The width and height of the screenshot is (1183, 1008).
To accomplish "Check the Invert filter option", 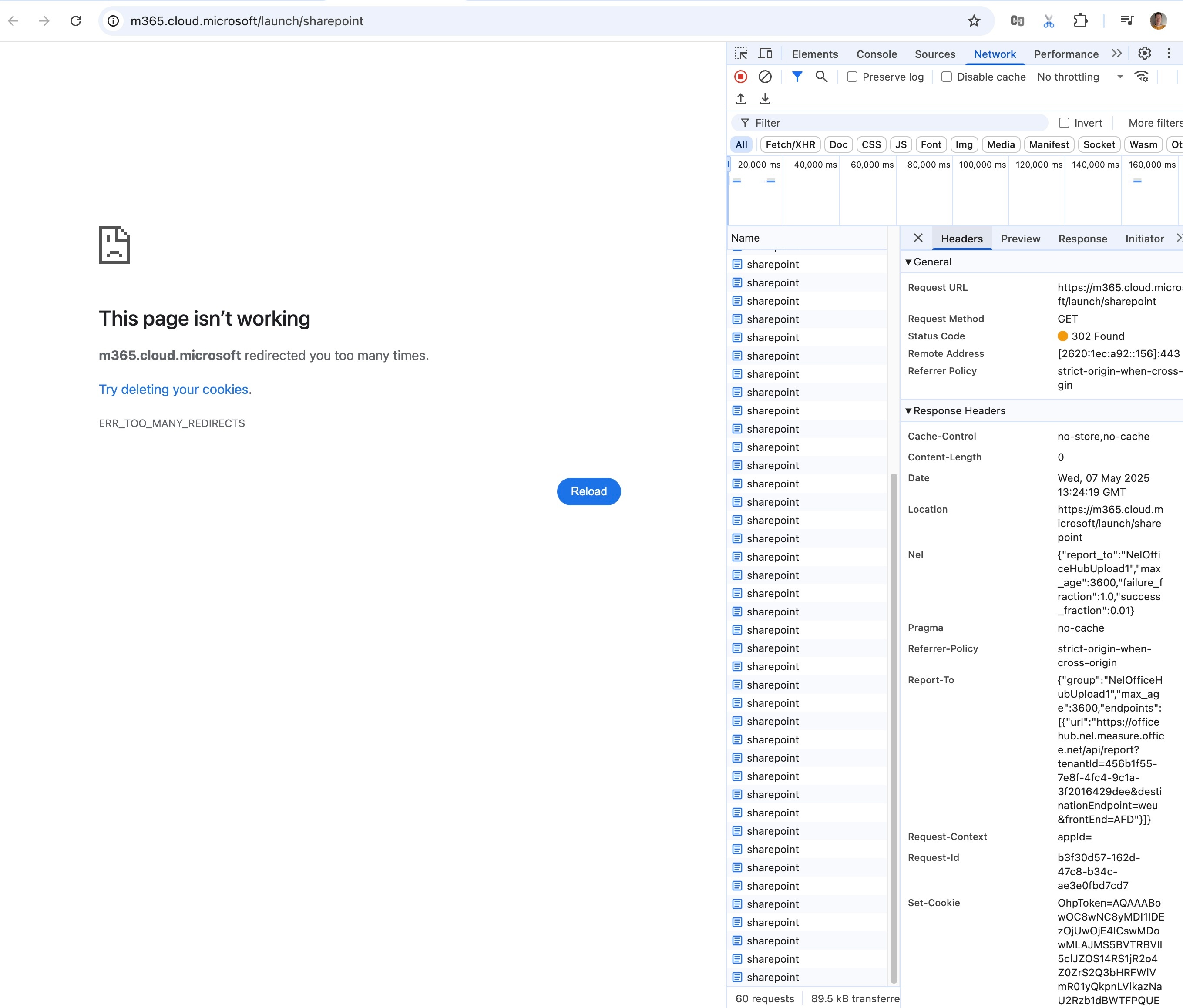I will point(1064,122).
